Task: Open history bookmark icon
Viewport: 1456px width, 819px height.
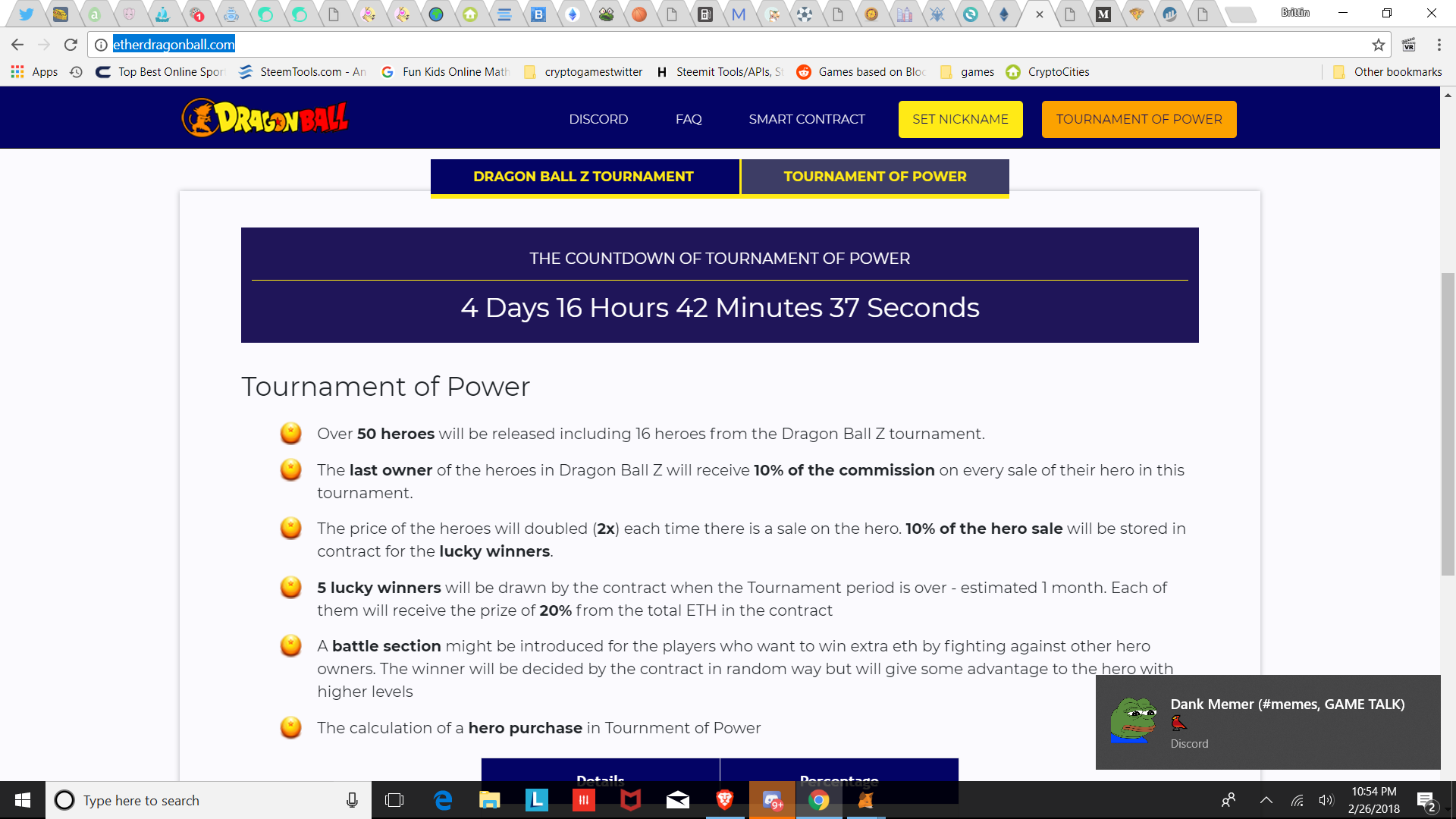Action: point(76,72)
